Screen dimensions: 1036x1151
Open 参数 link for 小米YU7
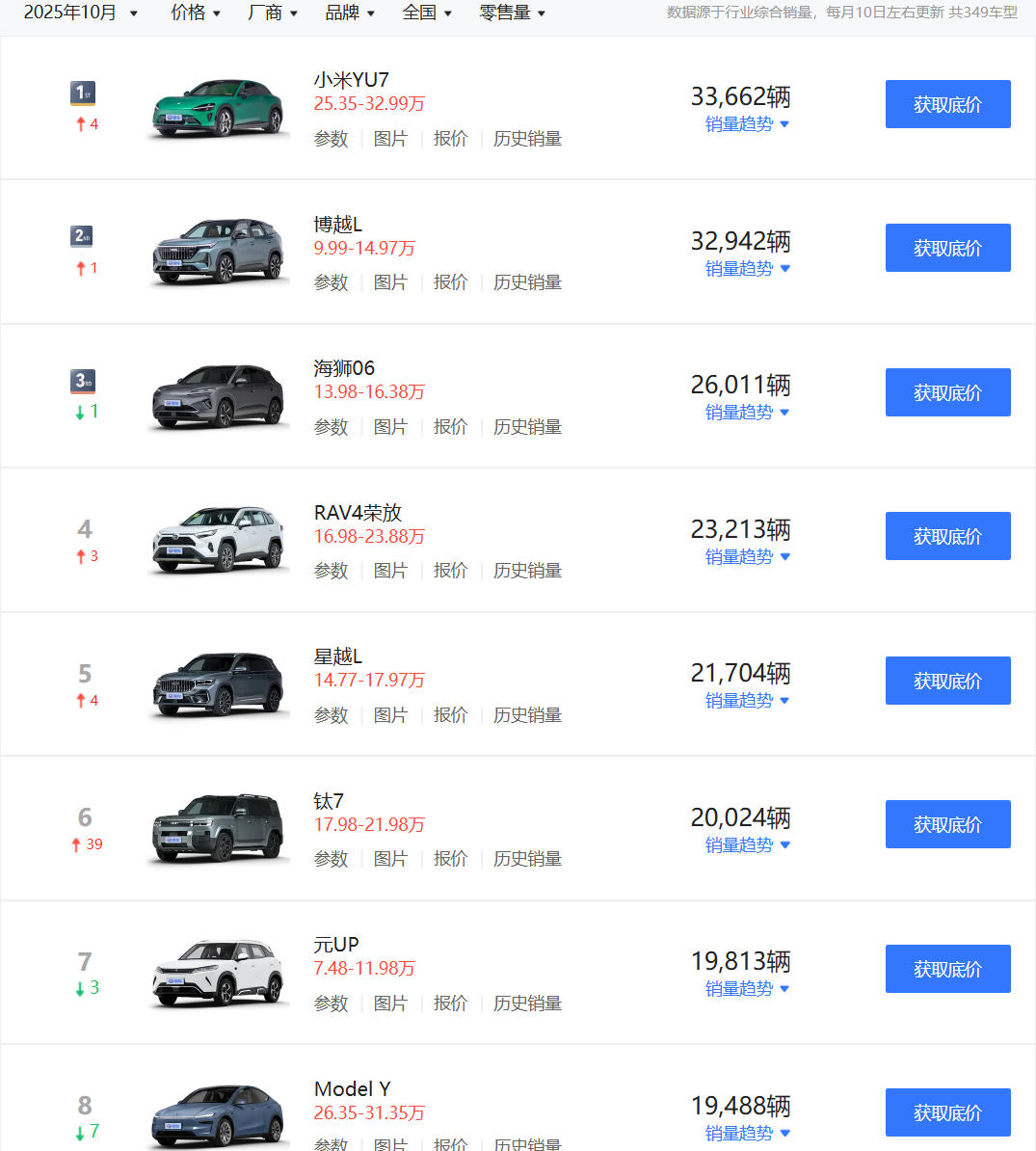[x=331, y=139]
